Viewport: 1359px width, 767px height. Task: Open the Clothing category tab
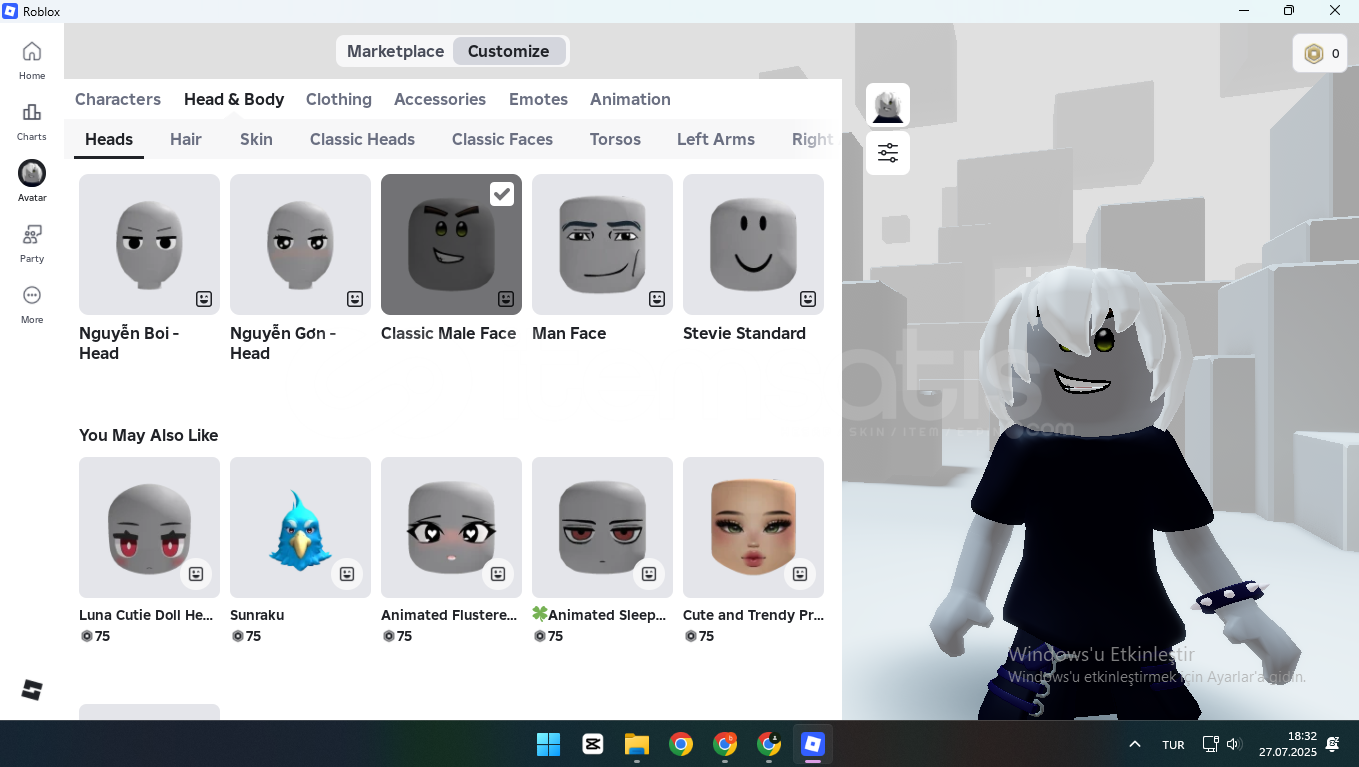tap(339, 99)
